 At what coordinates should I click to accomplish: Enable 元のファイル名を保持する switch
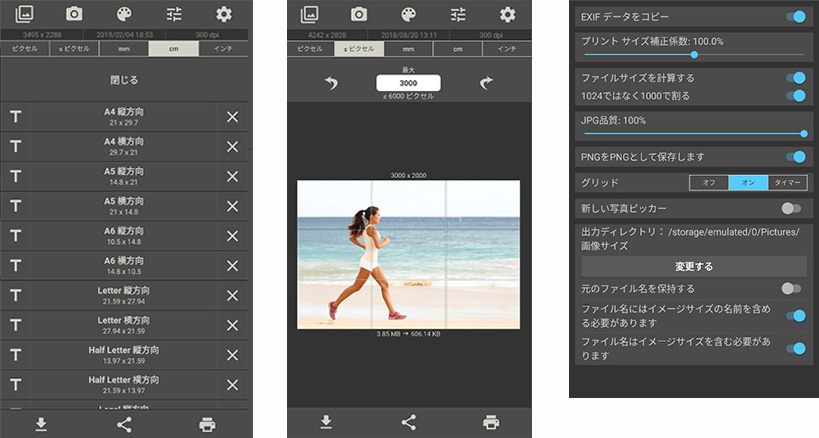(791, 288)
